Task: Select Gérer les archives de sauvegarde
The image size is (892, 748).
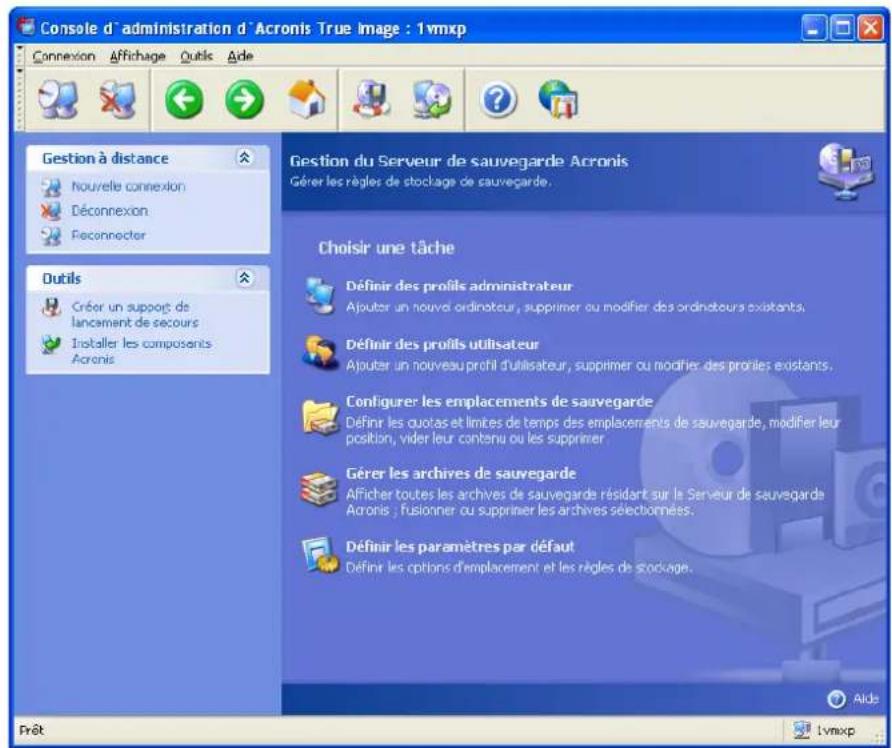Action: pyautogui.click(x=461, y=474)
